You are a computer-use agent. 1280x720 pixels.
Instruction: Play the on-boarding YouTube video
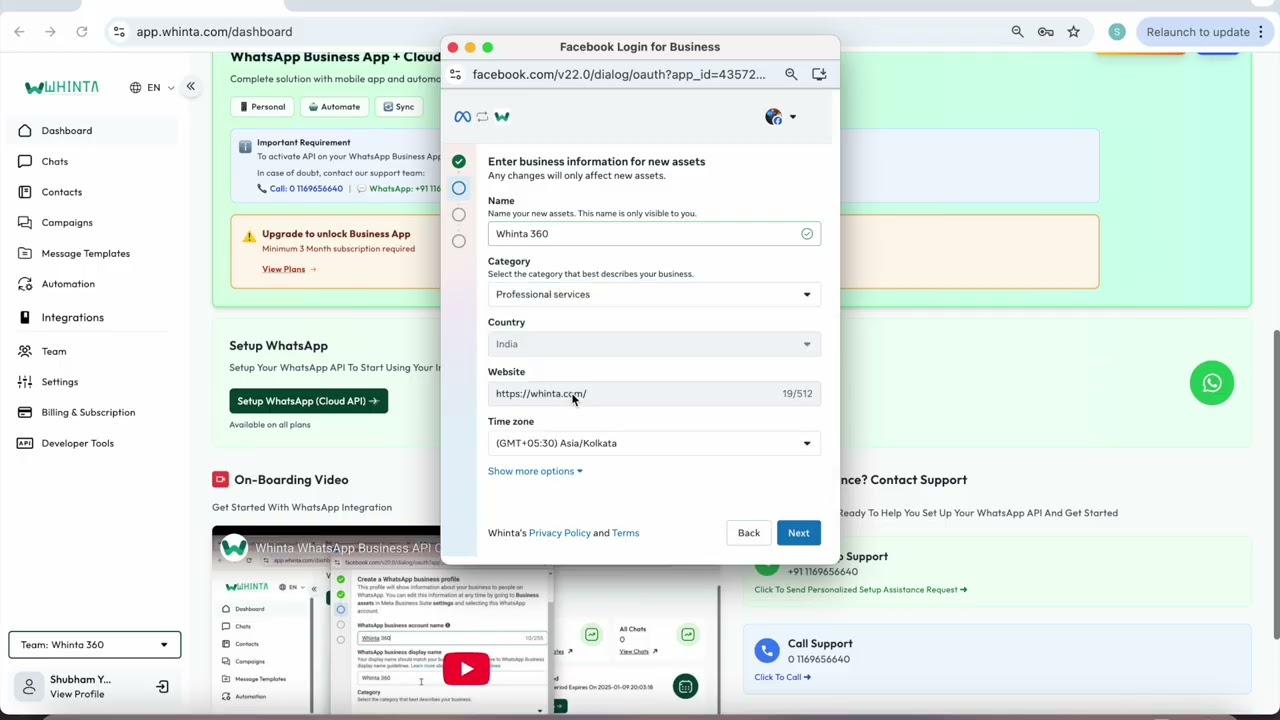tap(466, 669)
